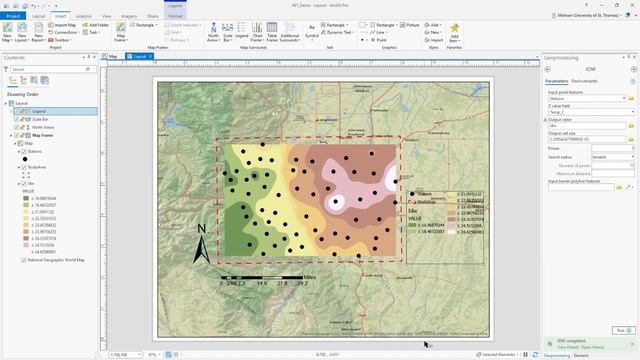The height and width of the screenshot is (360, 640).
Task: Click the Contents search field
Action: (x=53, y=69)
